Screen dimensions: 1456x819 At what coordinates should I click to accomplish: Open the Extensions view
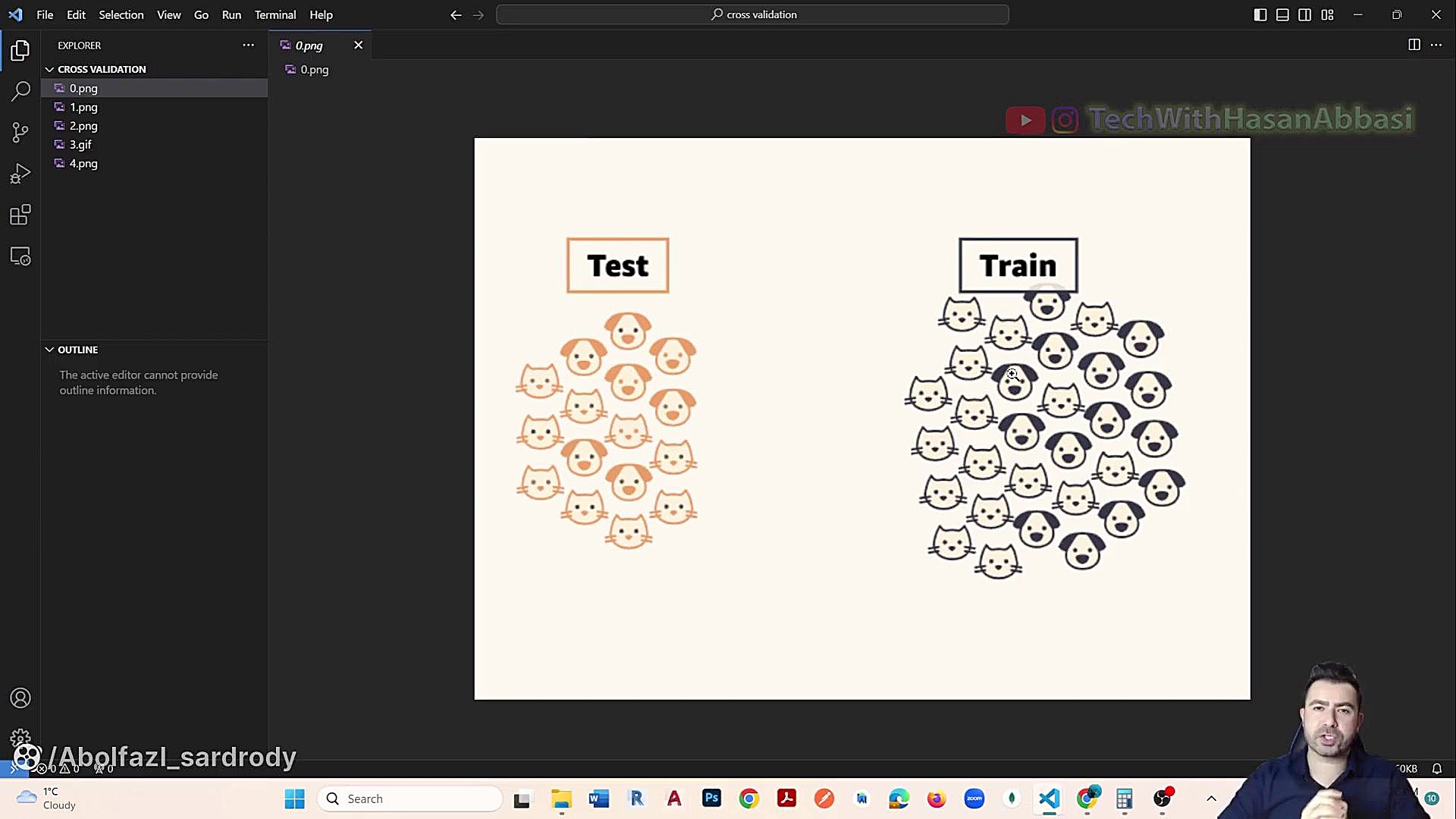point(20,215)
